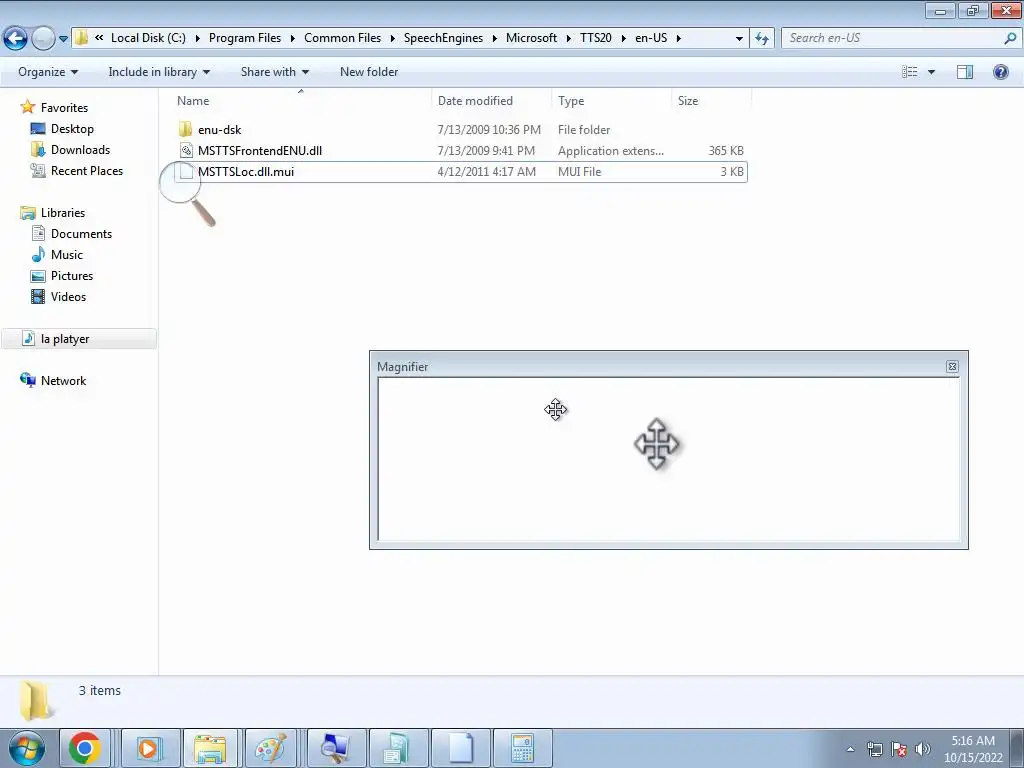Expand the arrow after en-US breadcrumb
Image resolution: width=1024 pixels, height=768 pixels.
coord(679,39)
